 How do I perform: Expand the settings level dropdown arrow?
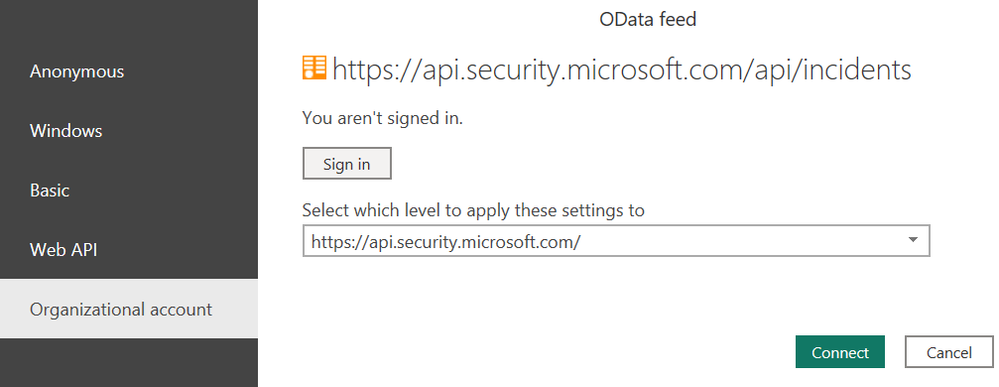click(913, 240)
